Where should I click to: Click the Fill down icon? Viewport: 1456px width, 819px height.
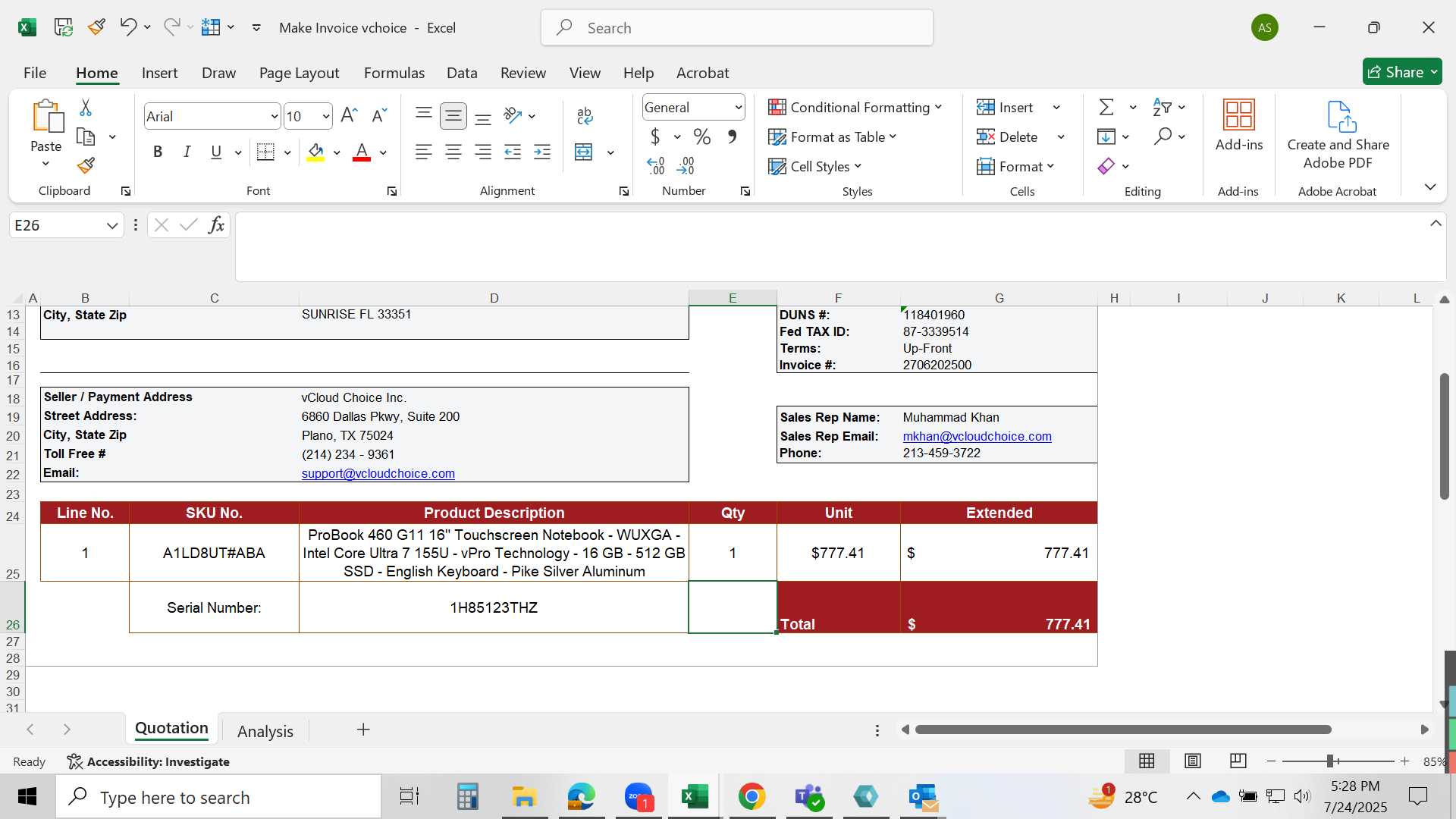point(1106,137)
